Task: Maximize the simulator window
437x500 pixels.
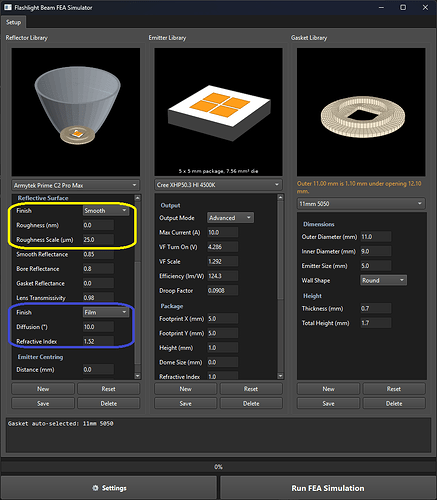Action: (403, 7)
